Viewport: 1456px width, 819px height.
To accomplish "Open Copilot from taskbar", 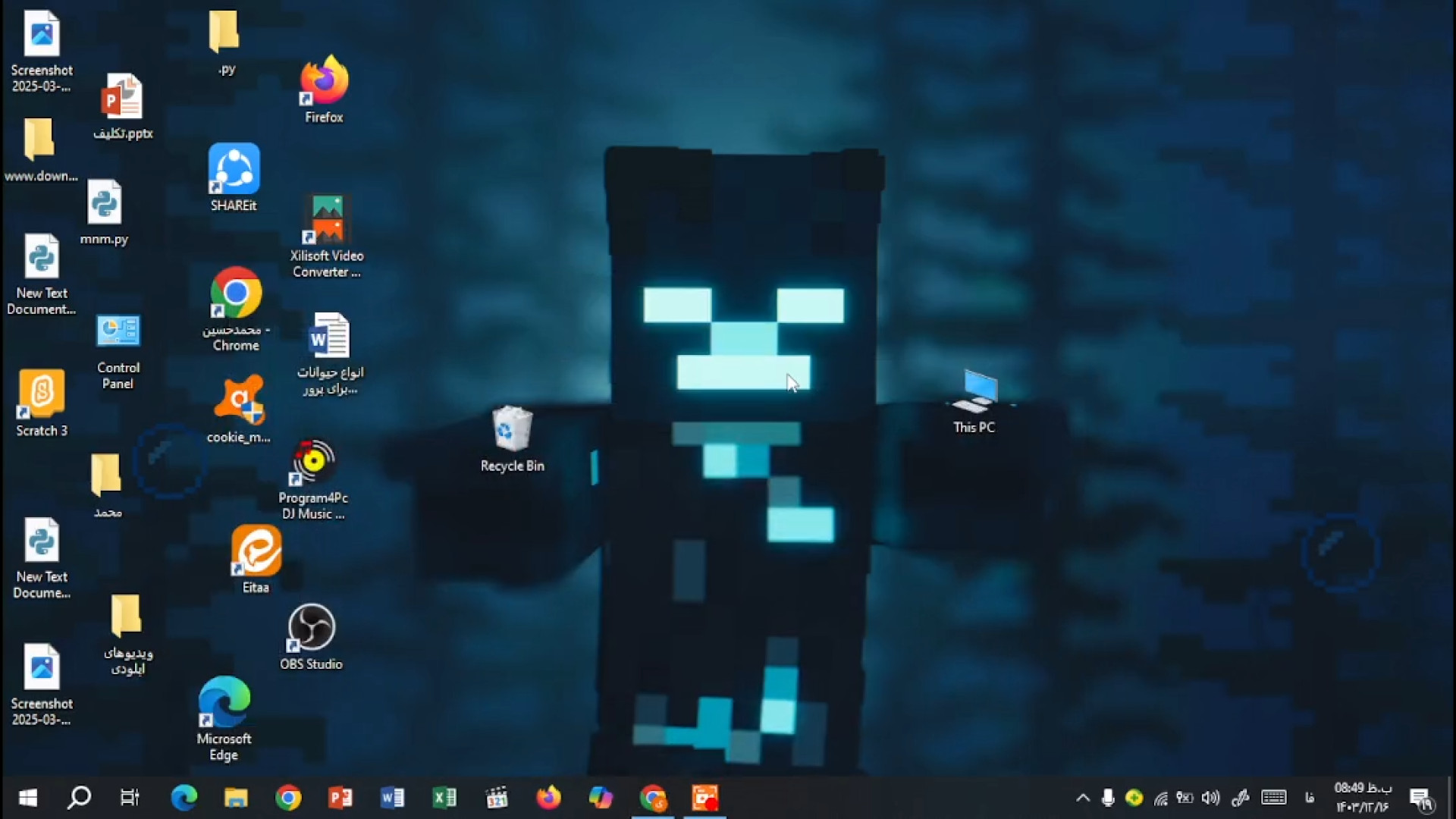I will point(601,798).
